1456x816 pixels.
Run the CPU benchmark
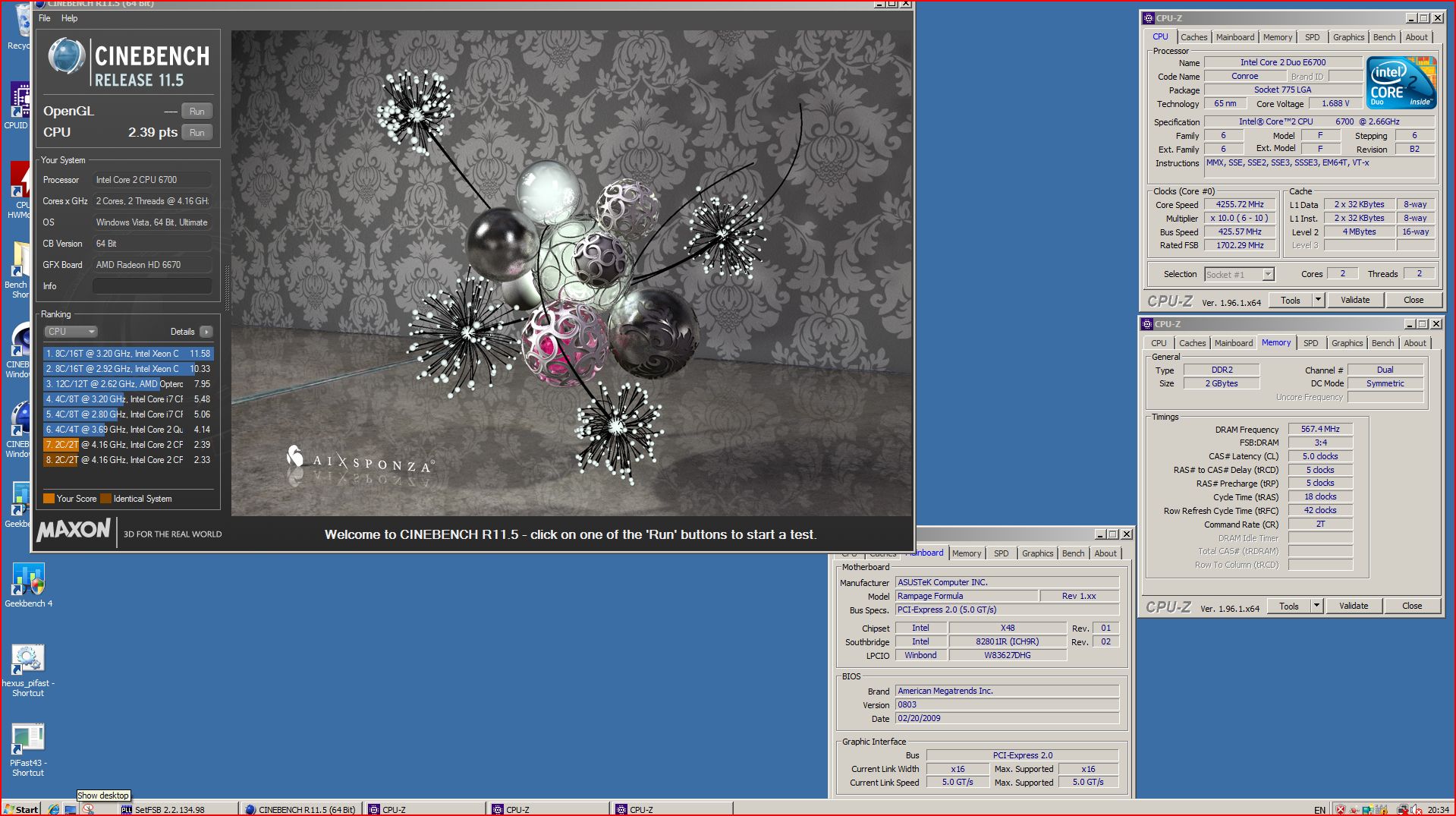197,132
